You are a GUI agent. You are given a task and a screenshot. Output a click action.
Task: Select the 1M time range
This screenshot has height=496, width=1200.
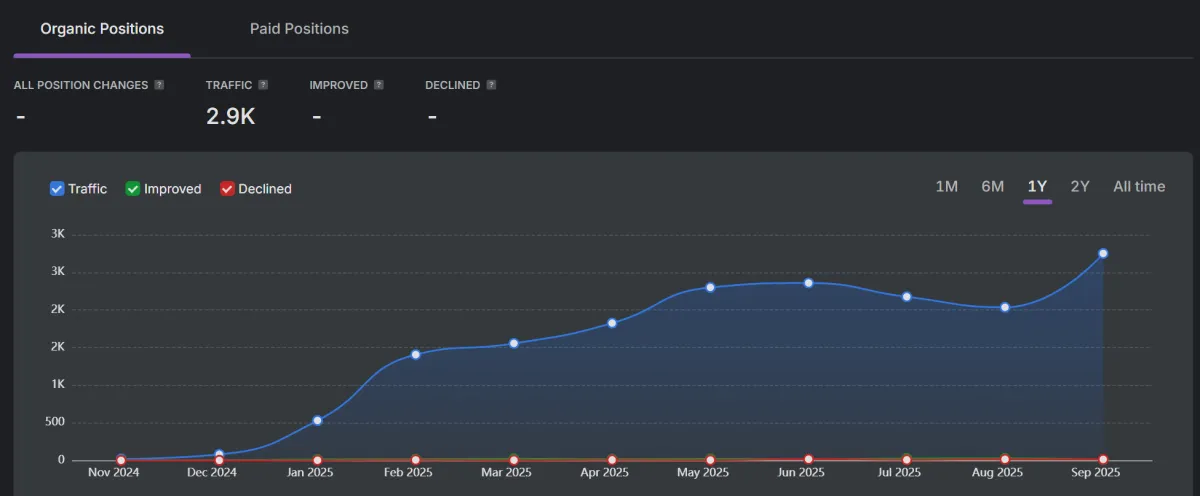946,186
